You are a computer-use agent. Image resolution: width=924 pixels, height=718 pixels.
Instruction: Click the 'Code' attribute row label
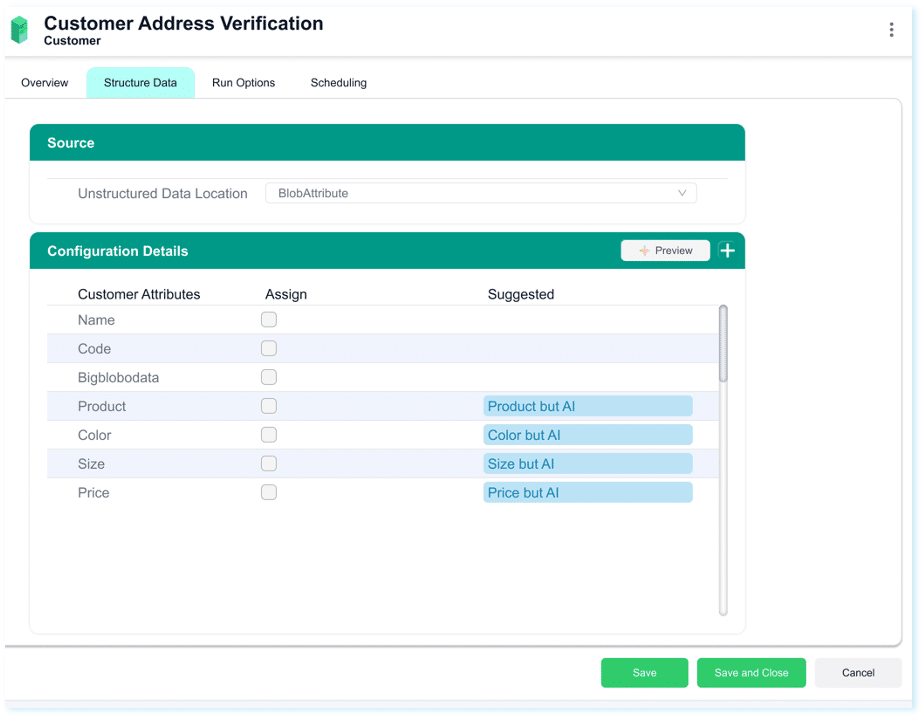point(94,349)
